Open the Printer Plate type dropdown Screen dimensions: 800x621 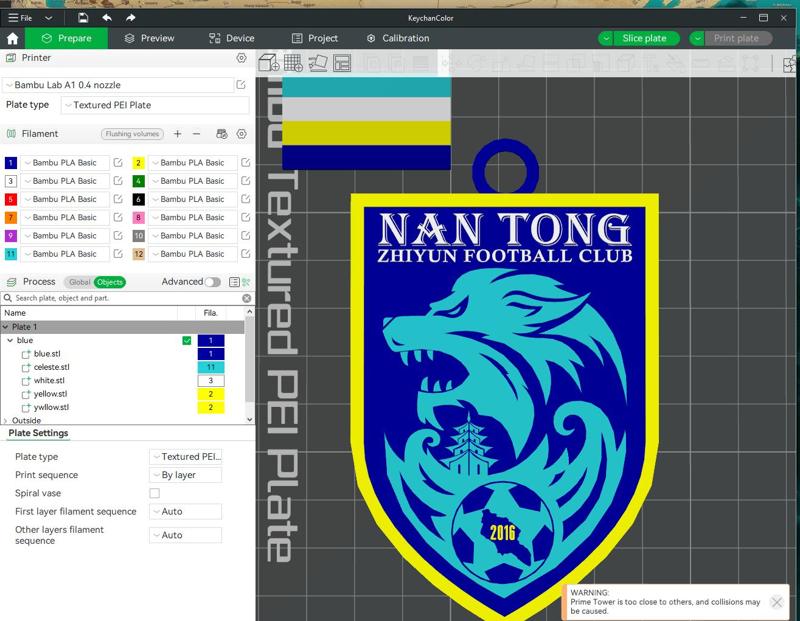[x=155, y=105]
